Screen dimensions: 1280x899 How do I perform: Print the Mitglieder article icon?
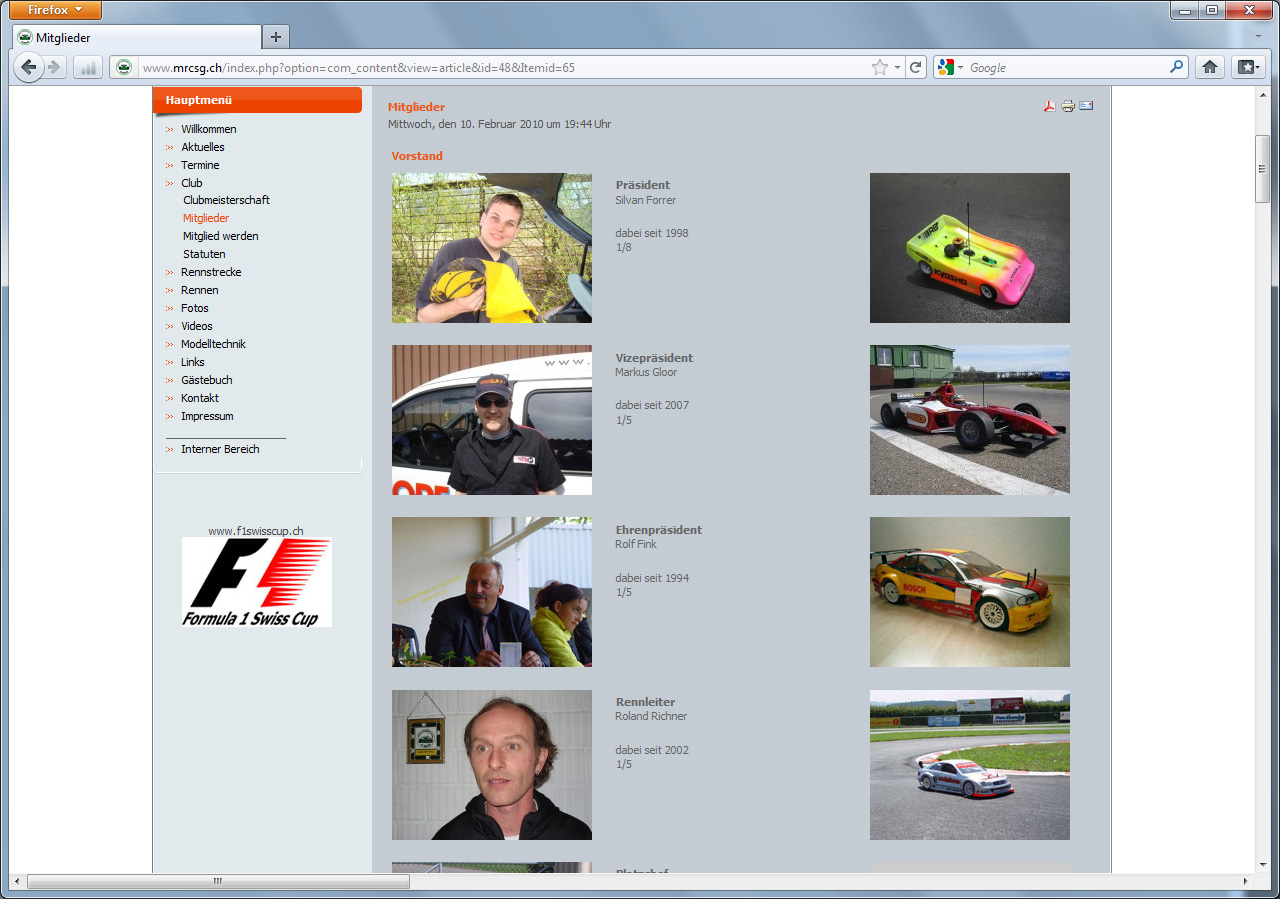[x=1068, y=106]
